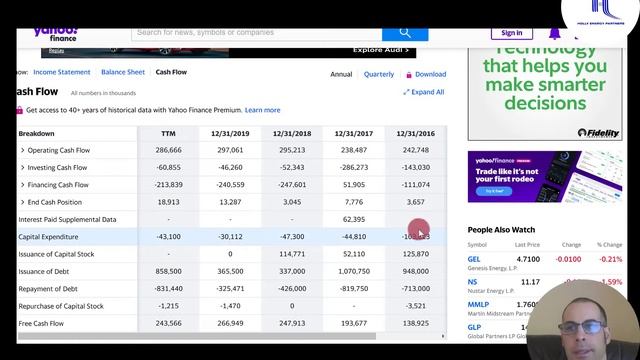Expand the Operating Cash Flow row
Screen dimensions: 640x360
[22, 150]
